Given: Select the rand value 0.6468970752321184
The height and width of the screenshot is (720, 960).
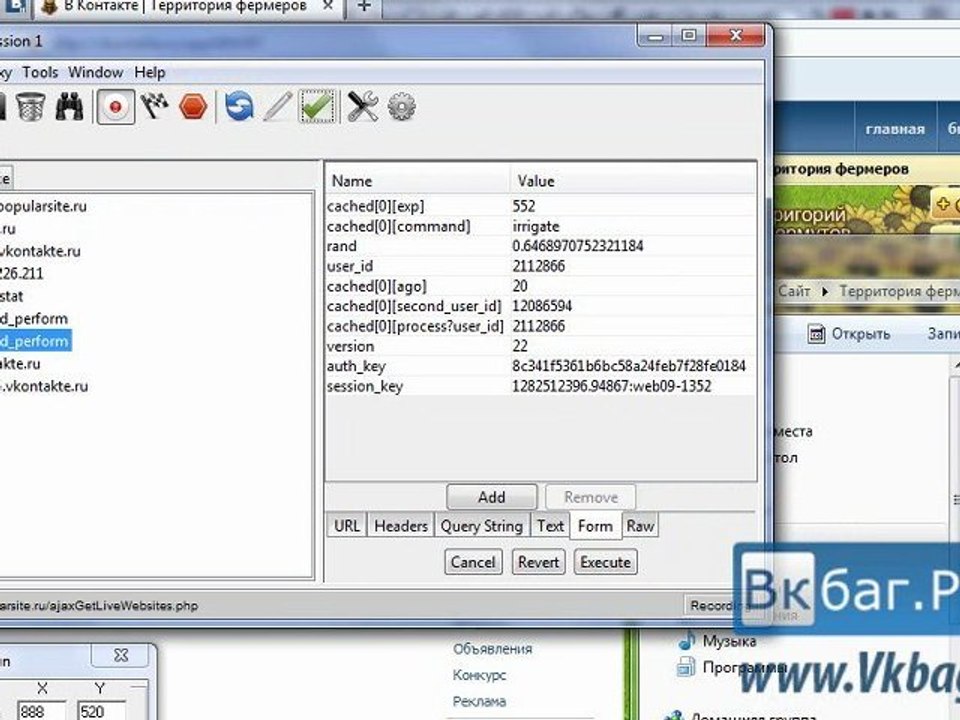Looking at the screenshot, I should click(x=577, y=246).
